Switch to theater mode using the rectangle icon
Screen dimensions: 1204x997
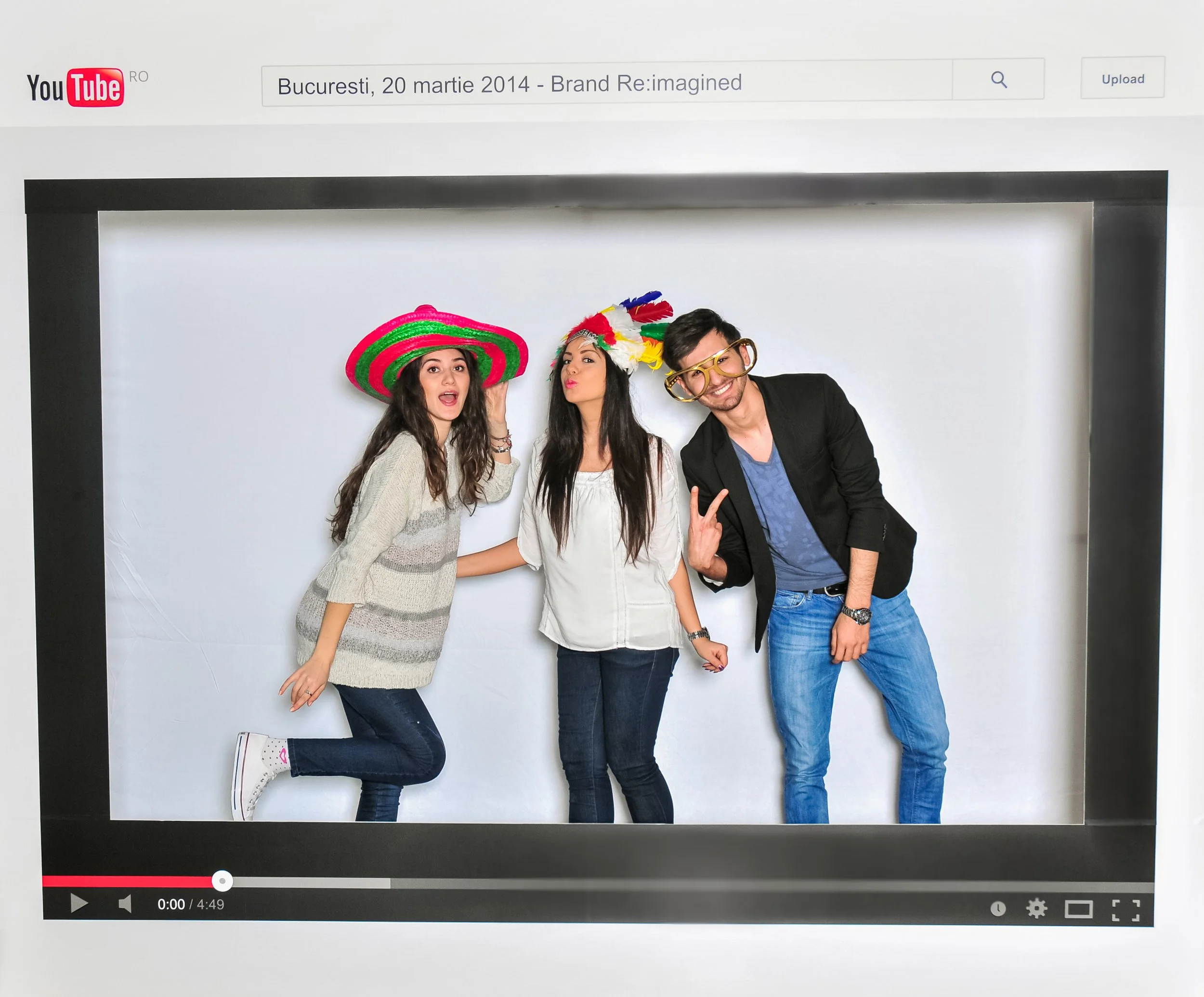click(x=1078, y=909)
